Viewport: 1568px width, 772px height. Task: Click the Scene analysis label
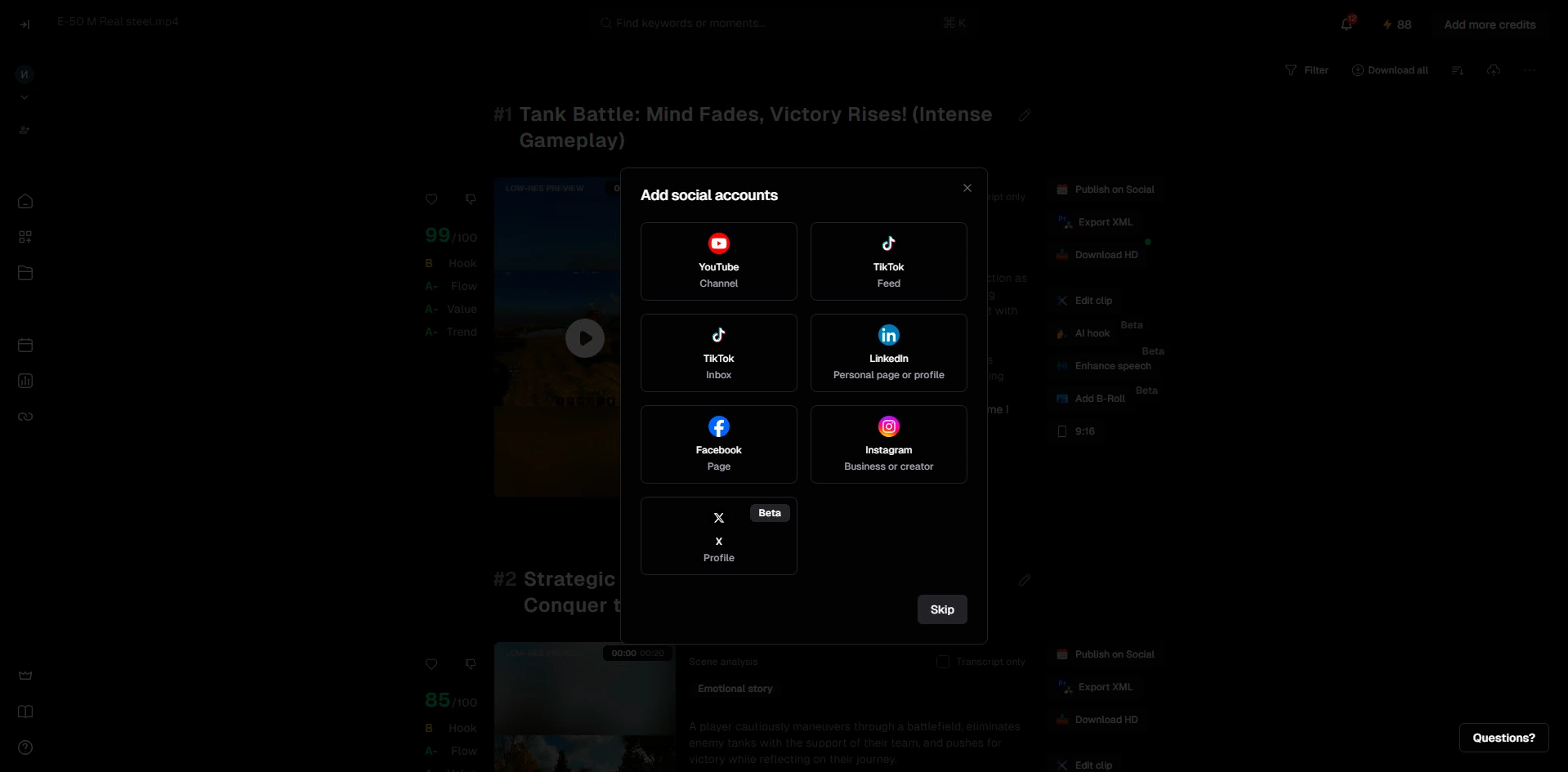point(723,662)
